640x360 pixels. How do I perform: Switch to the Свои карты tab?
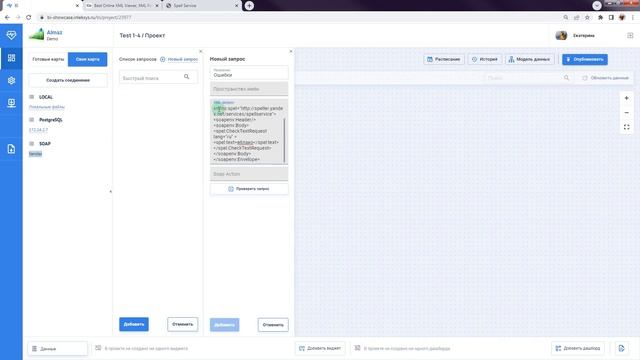(87, 59)
